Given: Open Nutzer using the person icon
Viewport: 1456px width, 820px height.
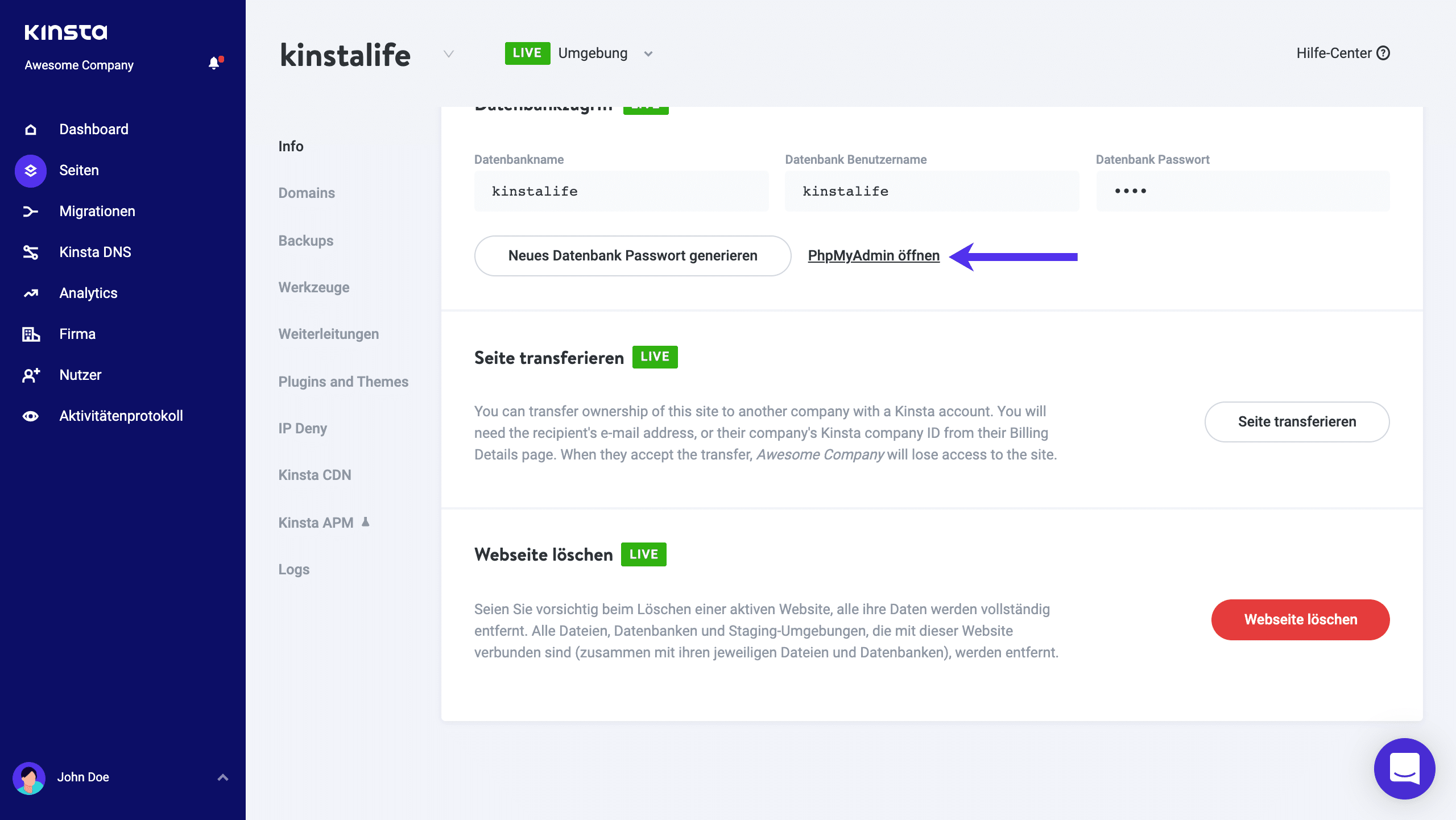Looking at the screenshot, I should click(x=30, y=375).
